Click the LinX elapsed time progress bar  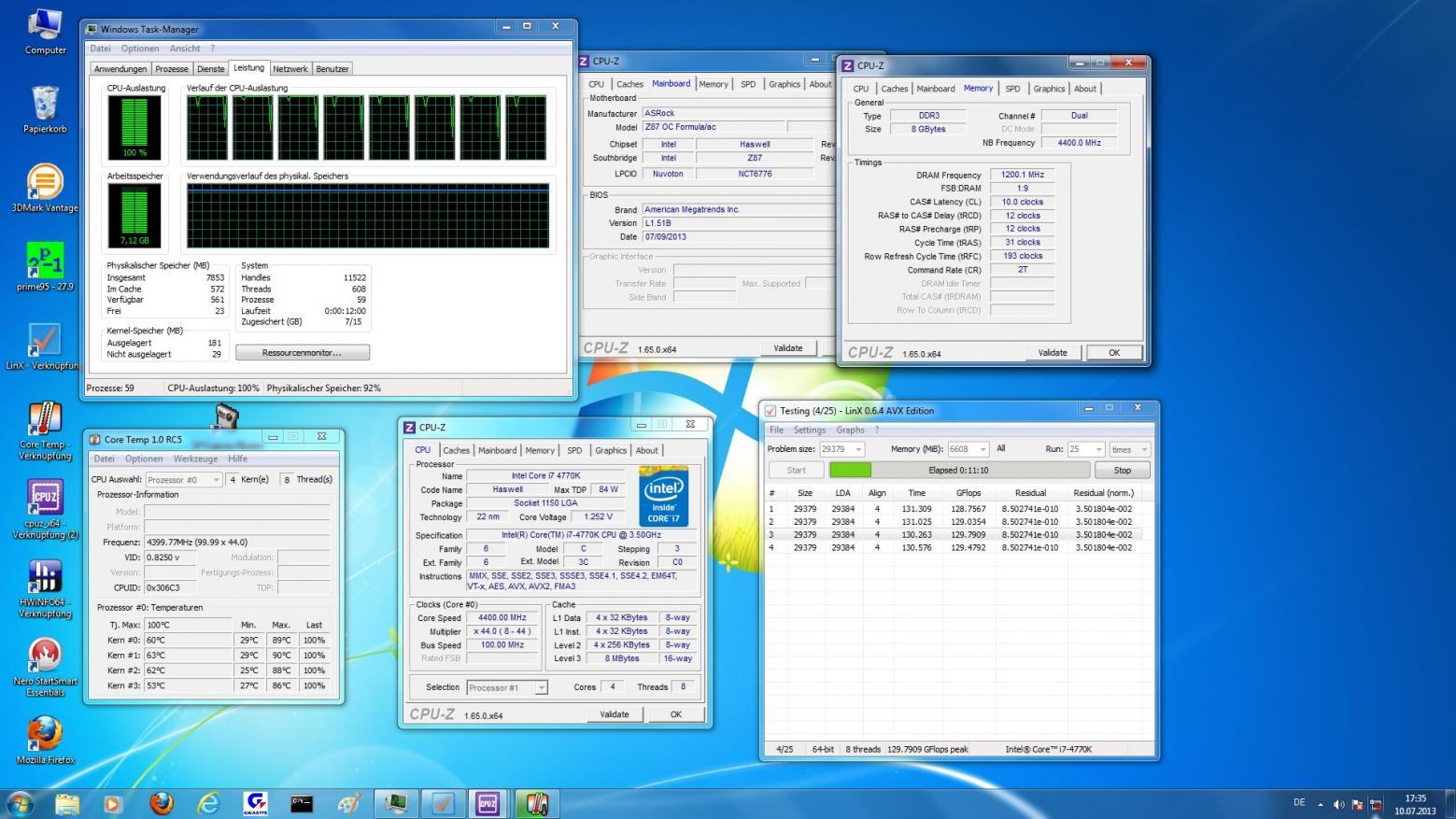coord(959,471)
